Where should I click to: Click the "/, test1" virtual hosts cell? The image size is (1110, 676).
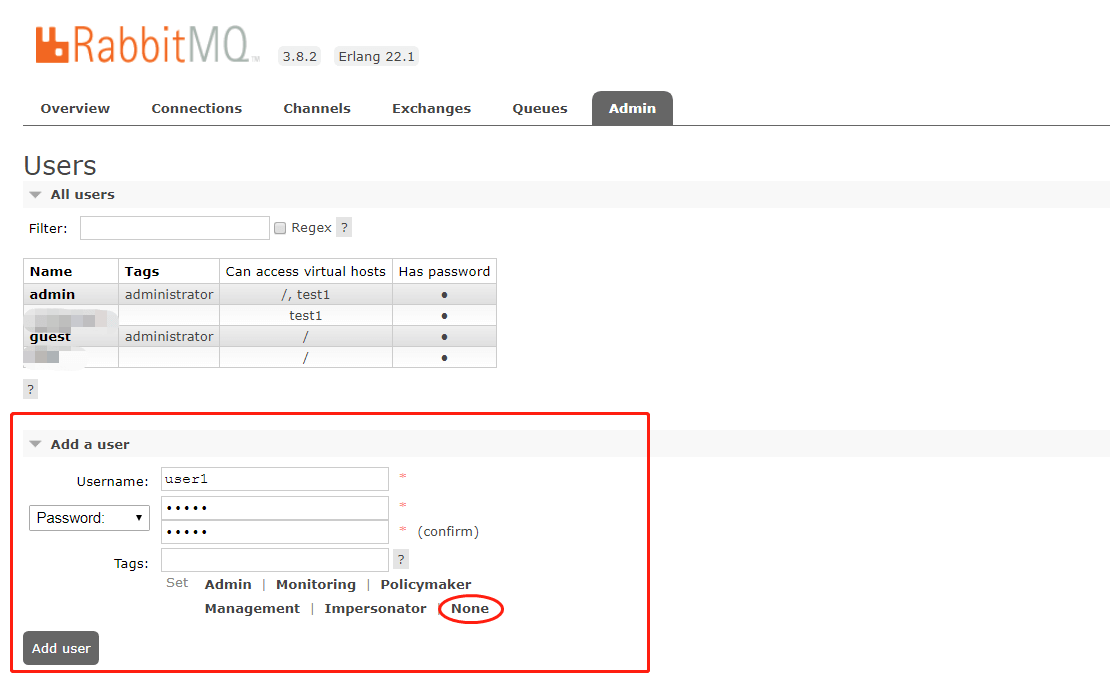[x=306, y=294]
